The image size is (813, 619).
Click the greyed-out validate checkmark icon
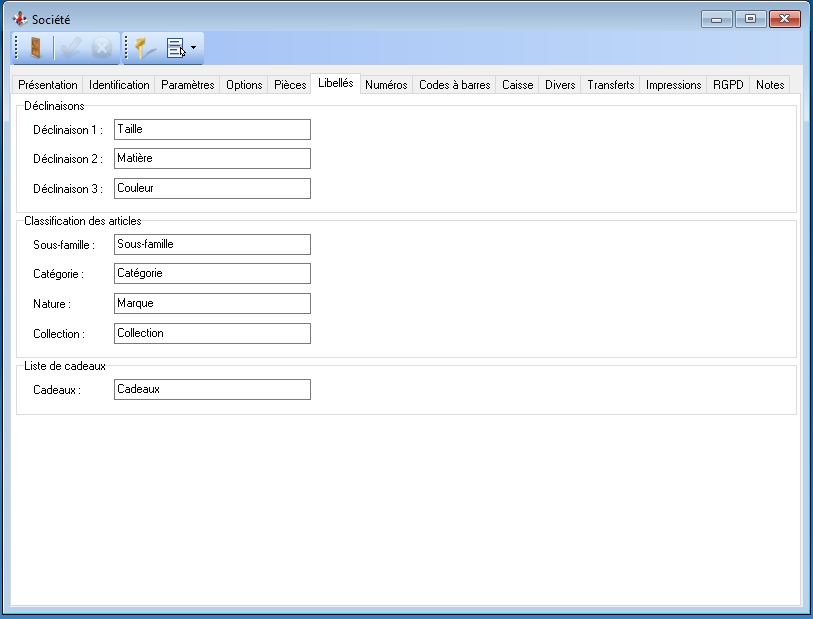(x=70, y=47)
